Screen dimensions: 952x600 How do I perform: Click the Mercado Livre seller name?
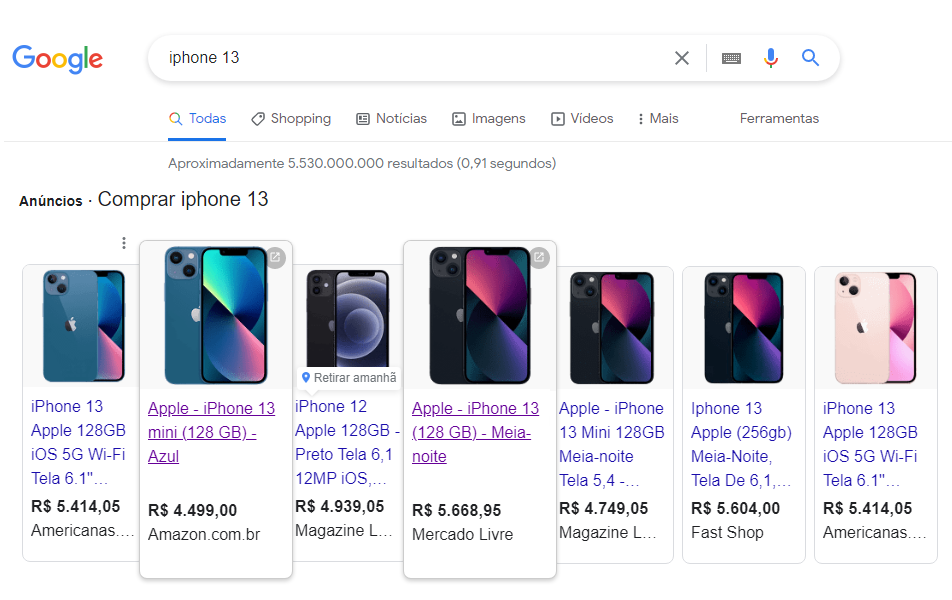463,534
